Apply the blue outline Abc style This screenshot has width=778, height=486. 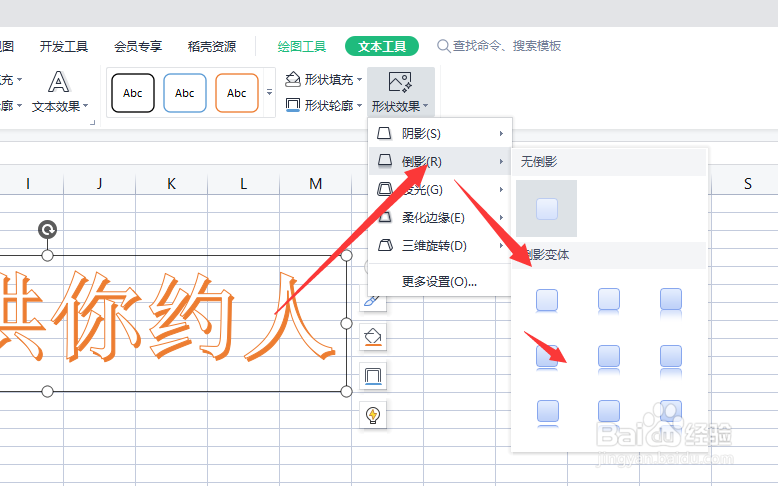pos(185,93)
